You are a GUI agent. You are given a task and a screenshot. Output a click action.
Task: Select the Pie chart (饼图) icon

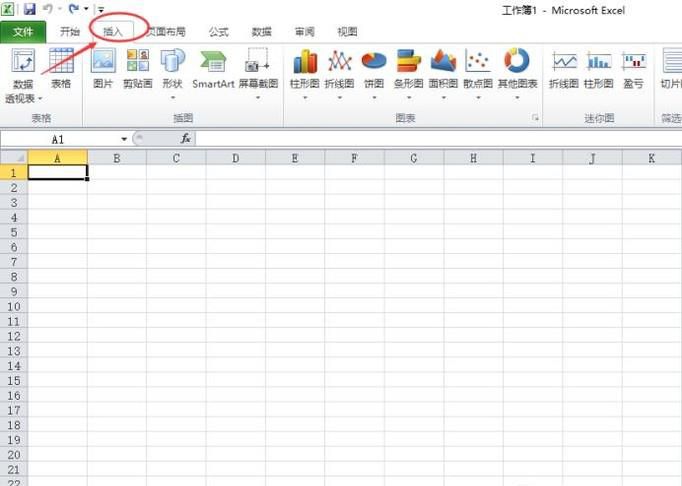tap(373, 63)
